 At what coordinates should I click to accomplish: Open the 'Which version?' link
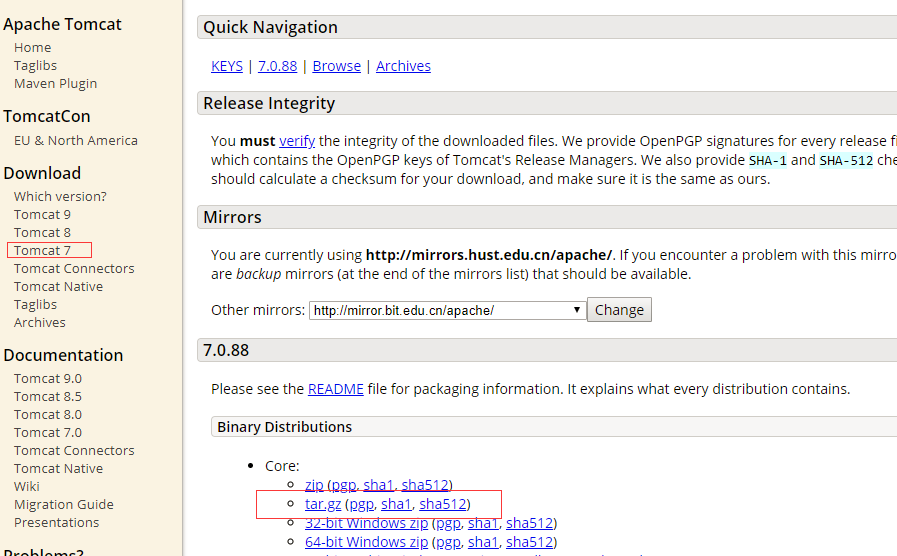pos(60,196)
